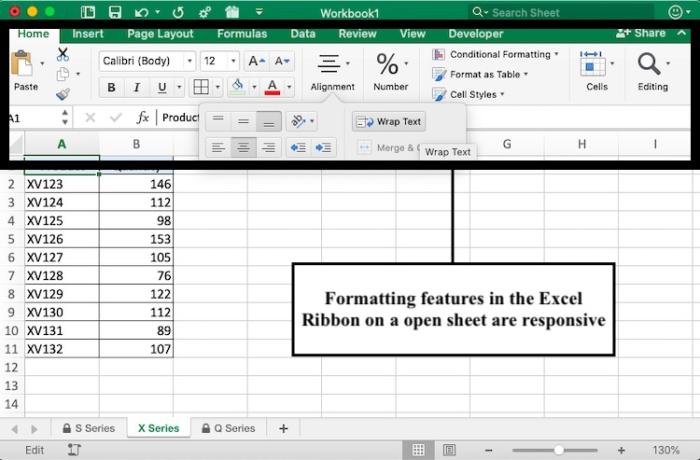
Task: Click the Fill Color paint bucket
Action: (238, 87)
